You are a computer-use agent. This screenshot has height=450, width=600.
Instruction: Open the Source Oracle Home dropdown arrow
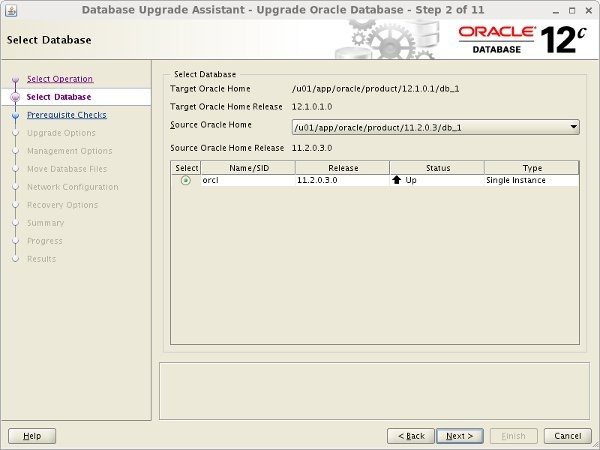coord(573,127)
